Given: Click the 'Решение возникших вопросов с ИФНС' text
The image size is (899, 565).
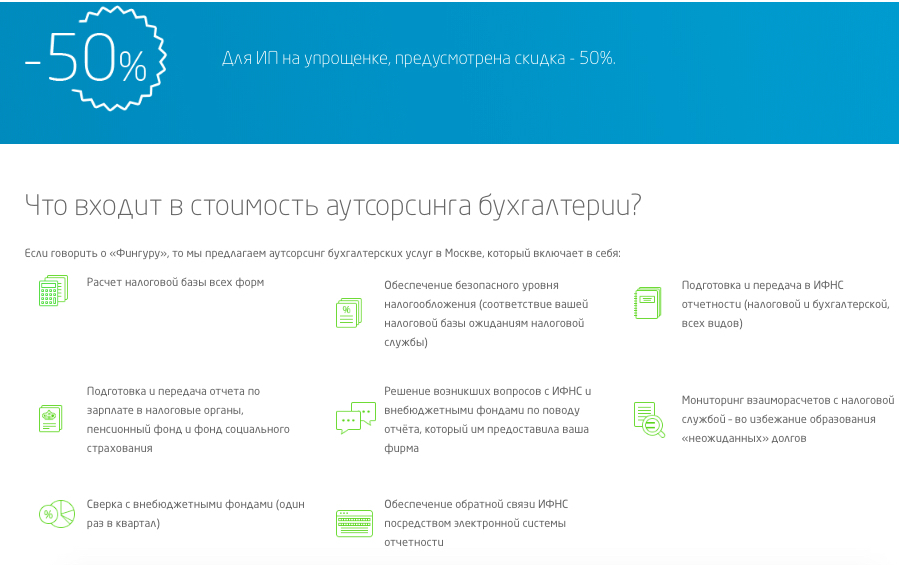Looking at the screenshot, I should tap(488, 420).
